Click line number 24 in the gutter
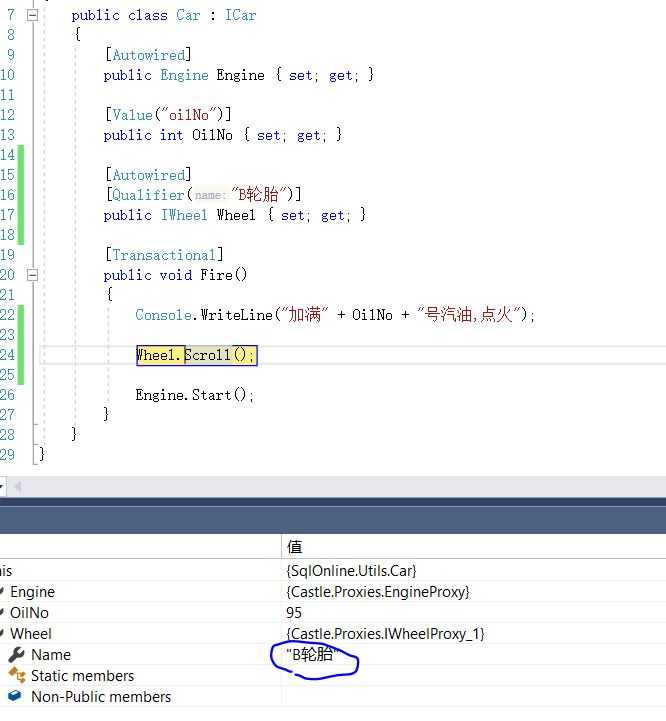 (x=7, y=355)
